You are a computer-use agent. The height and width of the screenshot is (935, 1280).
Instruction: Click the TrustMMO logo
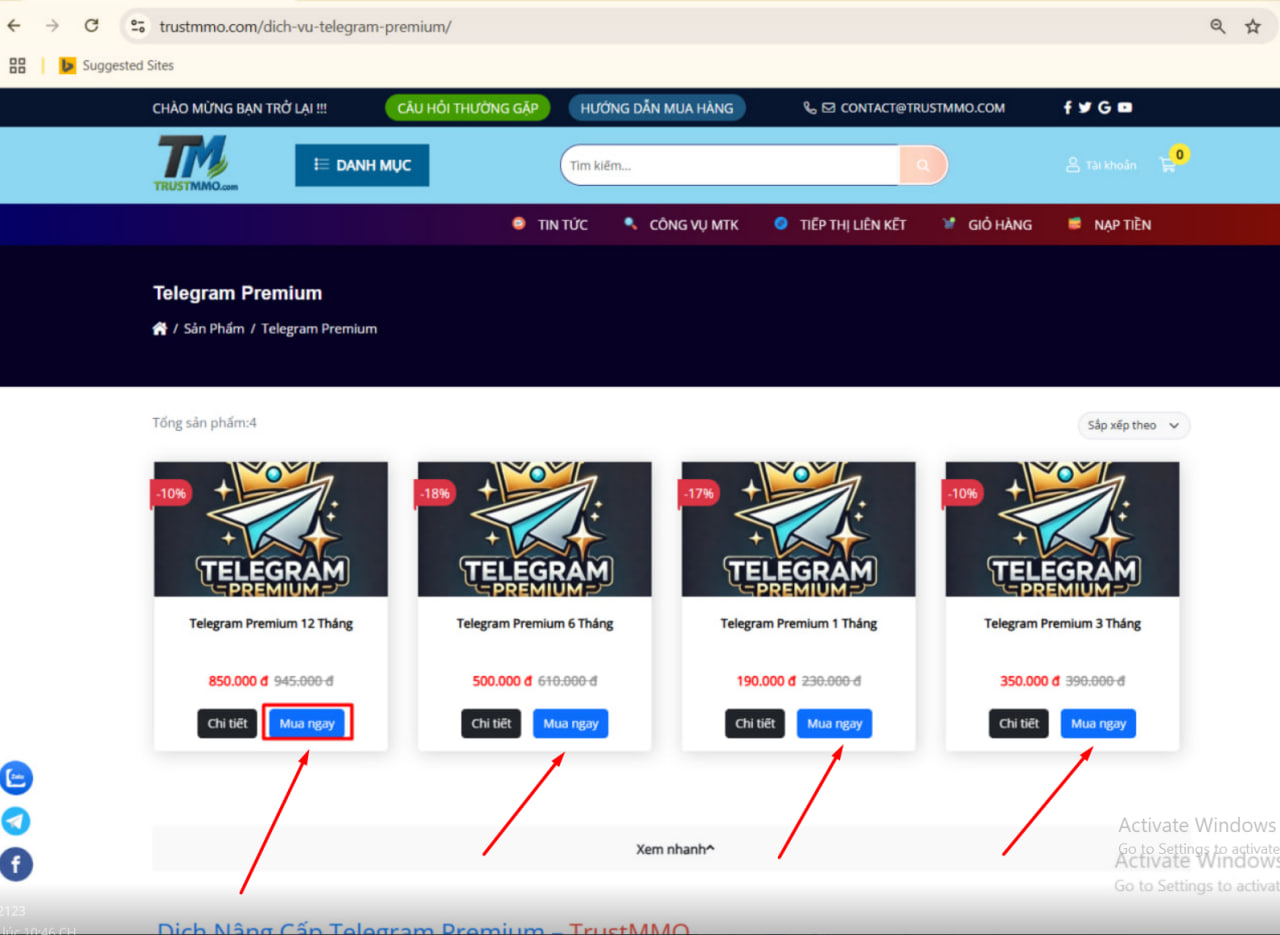[x=195, y=164]
